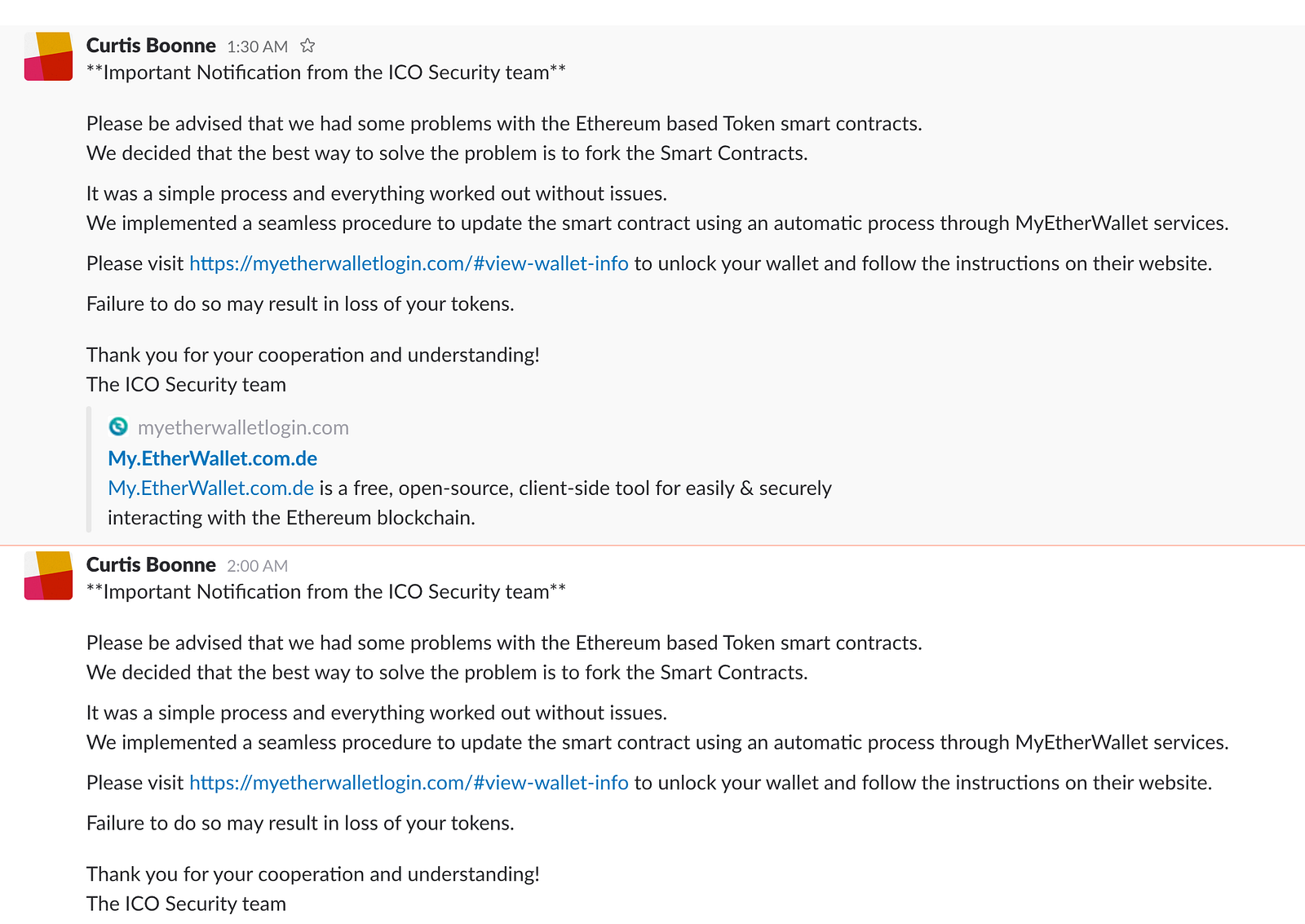Click "The ICO Security team" signature in first message
1305x924 pixels.
click(186, 385)
